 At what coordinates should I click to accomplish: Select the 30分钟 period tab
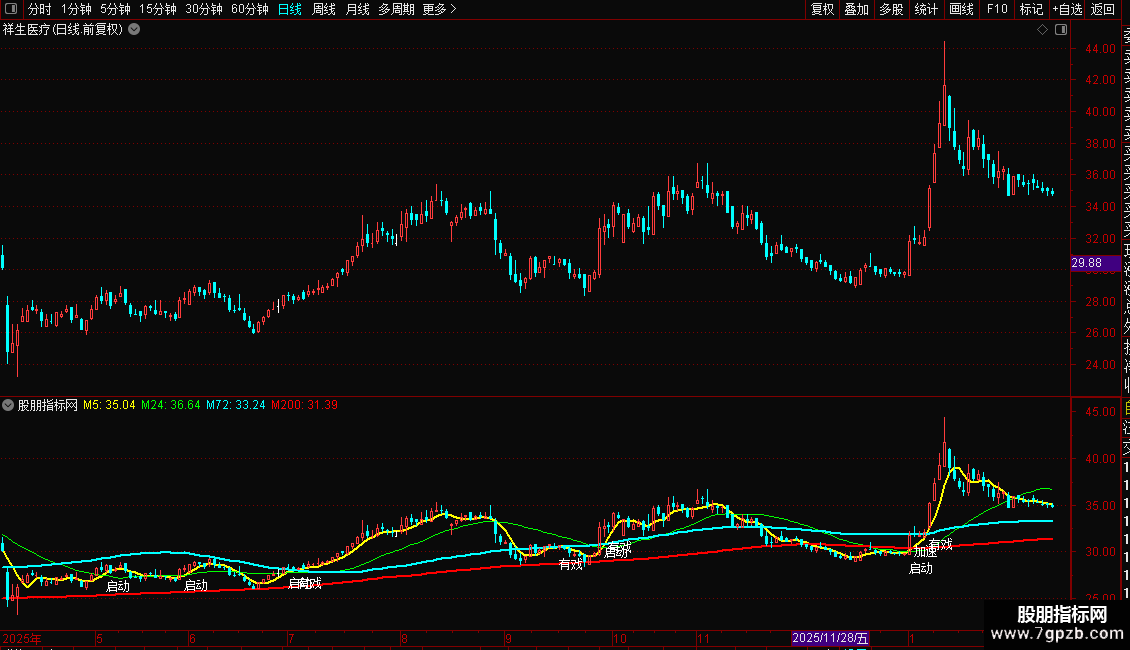point(204,10)
